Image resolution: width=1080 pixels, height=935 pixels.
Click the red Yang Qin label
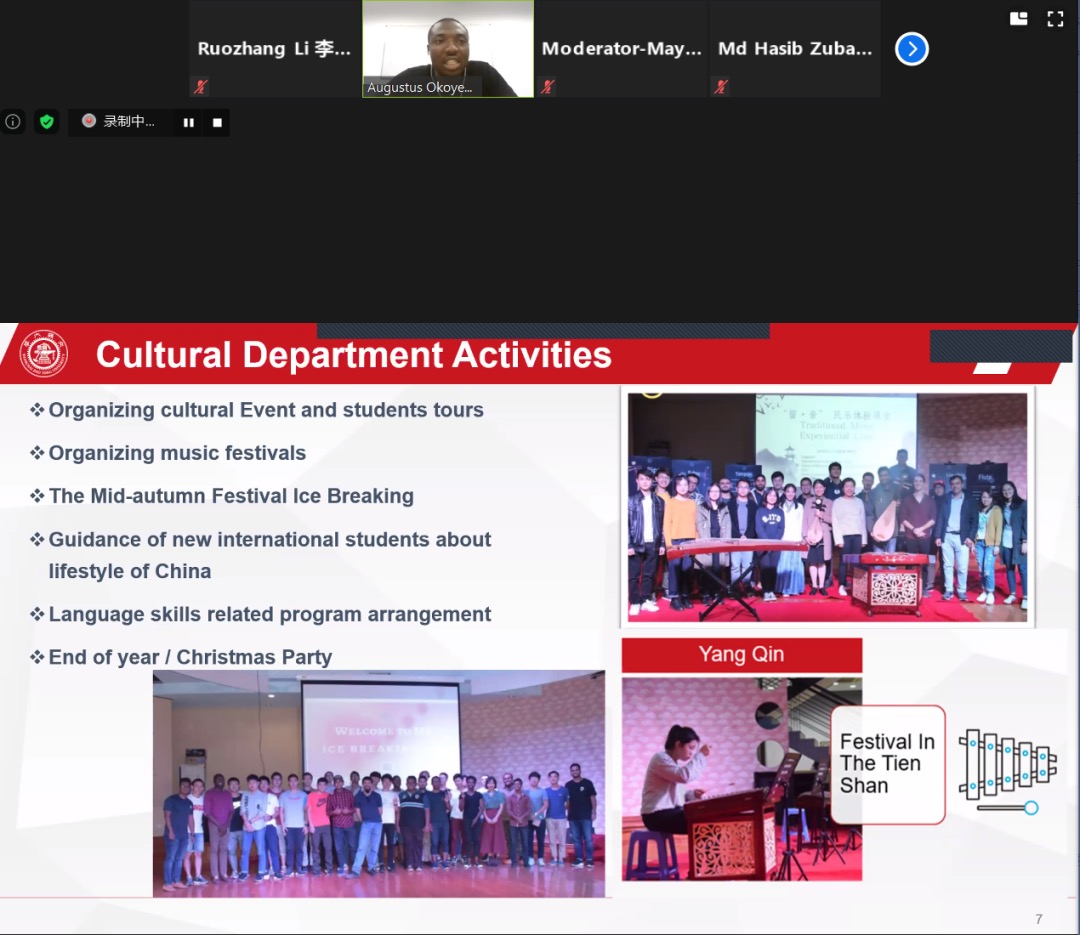[x=741, y=655]
